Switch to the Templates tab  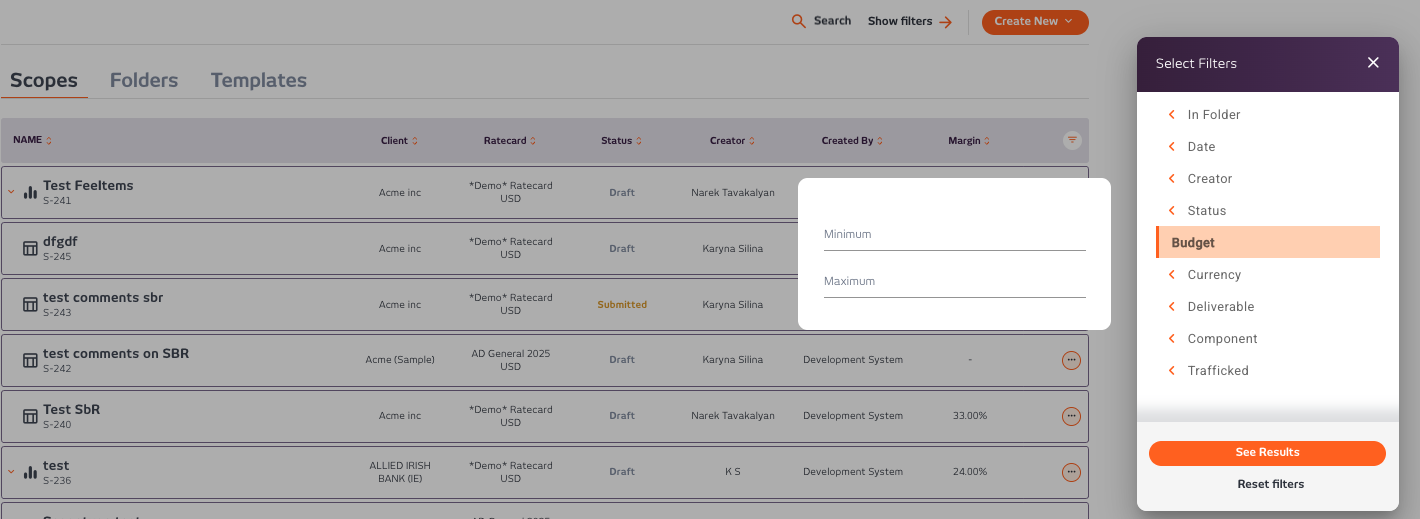tap(258, 81)
